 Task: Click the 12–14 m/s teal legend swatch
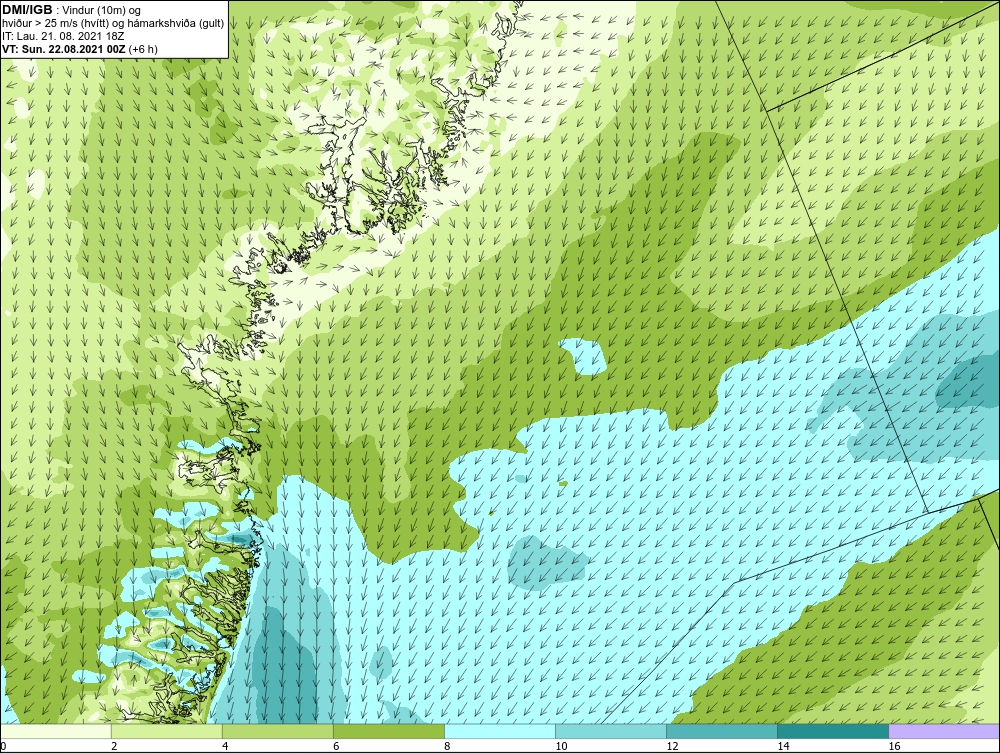coord(721,731)
